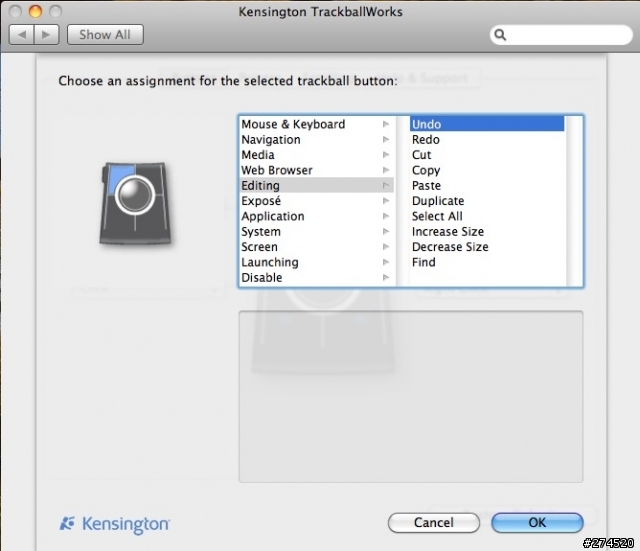Select the System category

[316, 231]
